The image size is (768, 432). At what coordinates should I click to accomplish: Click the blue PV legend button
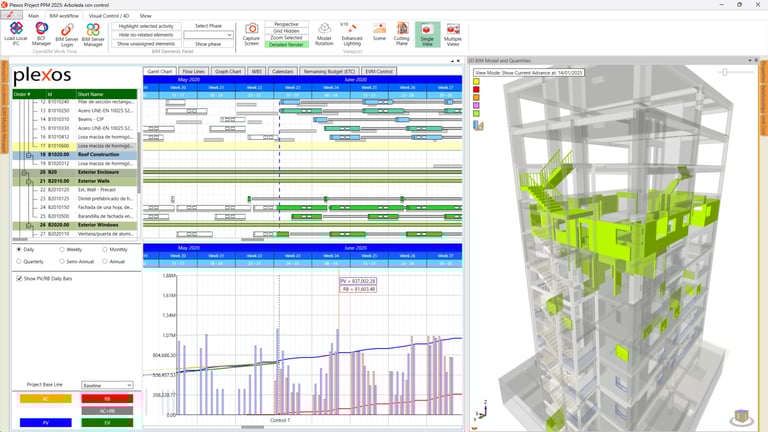click(46, 422)
